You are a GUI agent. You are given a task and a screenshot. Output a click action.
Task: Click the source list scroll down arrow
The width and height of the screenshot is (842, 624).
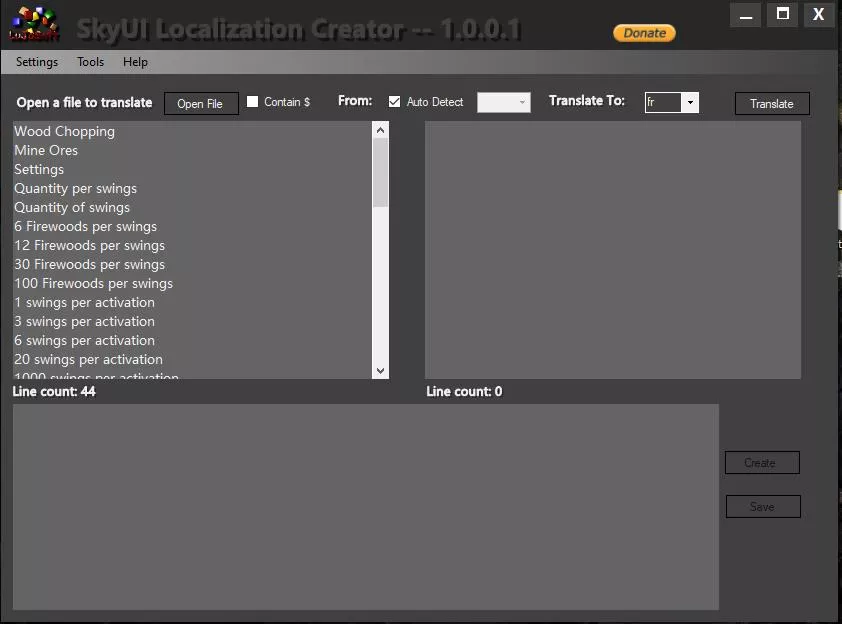[x=380, y=371]
